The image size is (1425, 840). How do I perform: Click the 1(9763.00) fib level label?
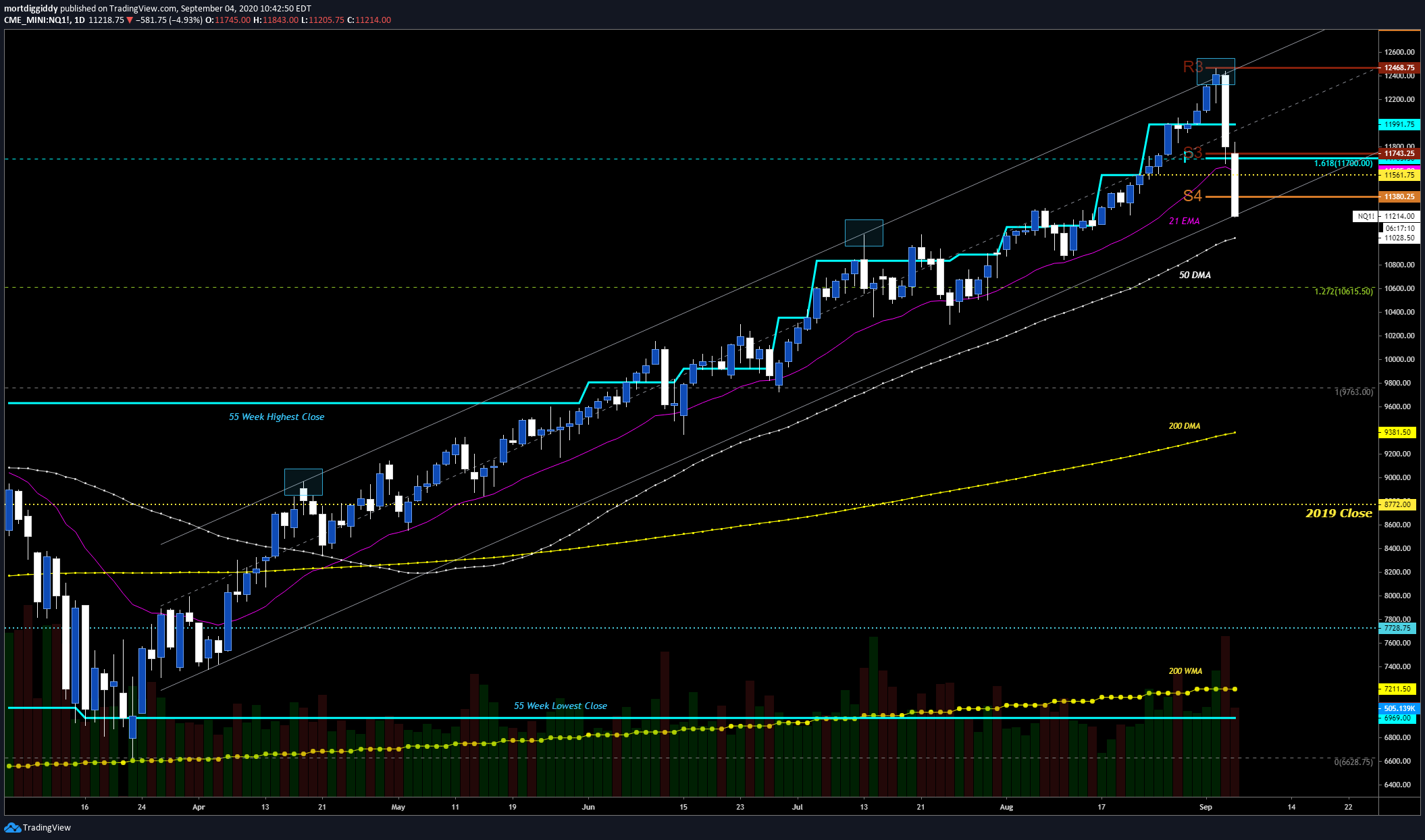1353,392
